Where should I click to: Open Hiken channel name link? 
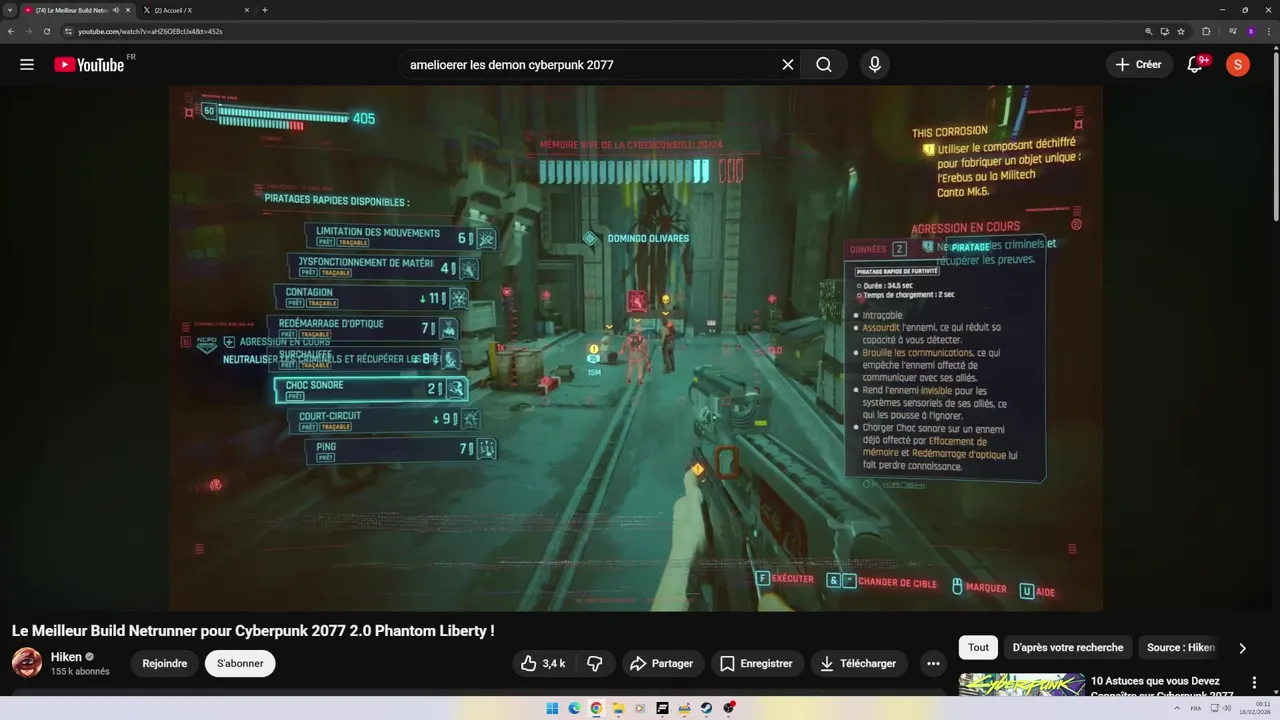pyautogui.click(x=66, y=657)
